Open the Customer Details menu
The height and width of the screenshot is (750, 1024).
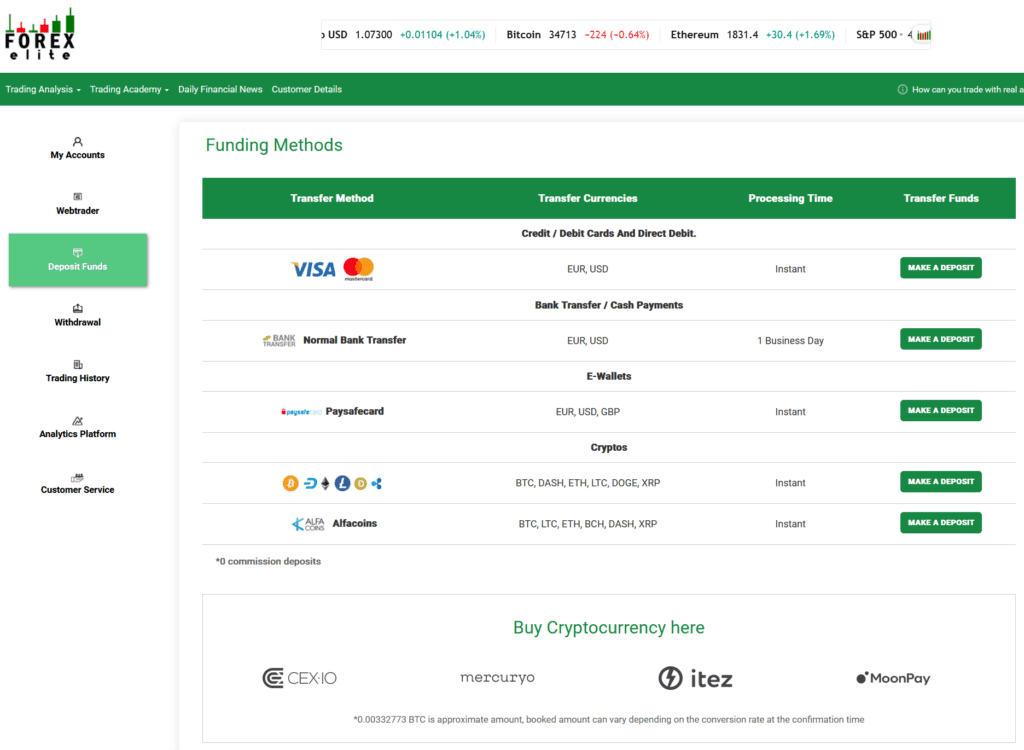coord(306,89)
